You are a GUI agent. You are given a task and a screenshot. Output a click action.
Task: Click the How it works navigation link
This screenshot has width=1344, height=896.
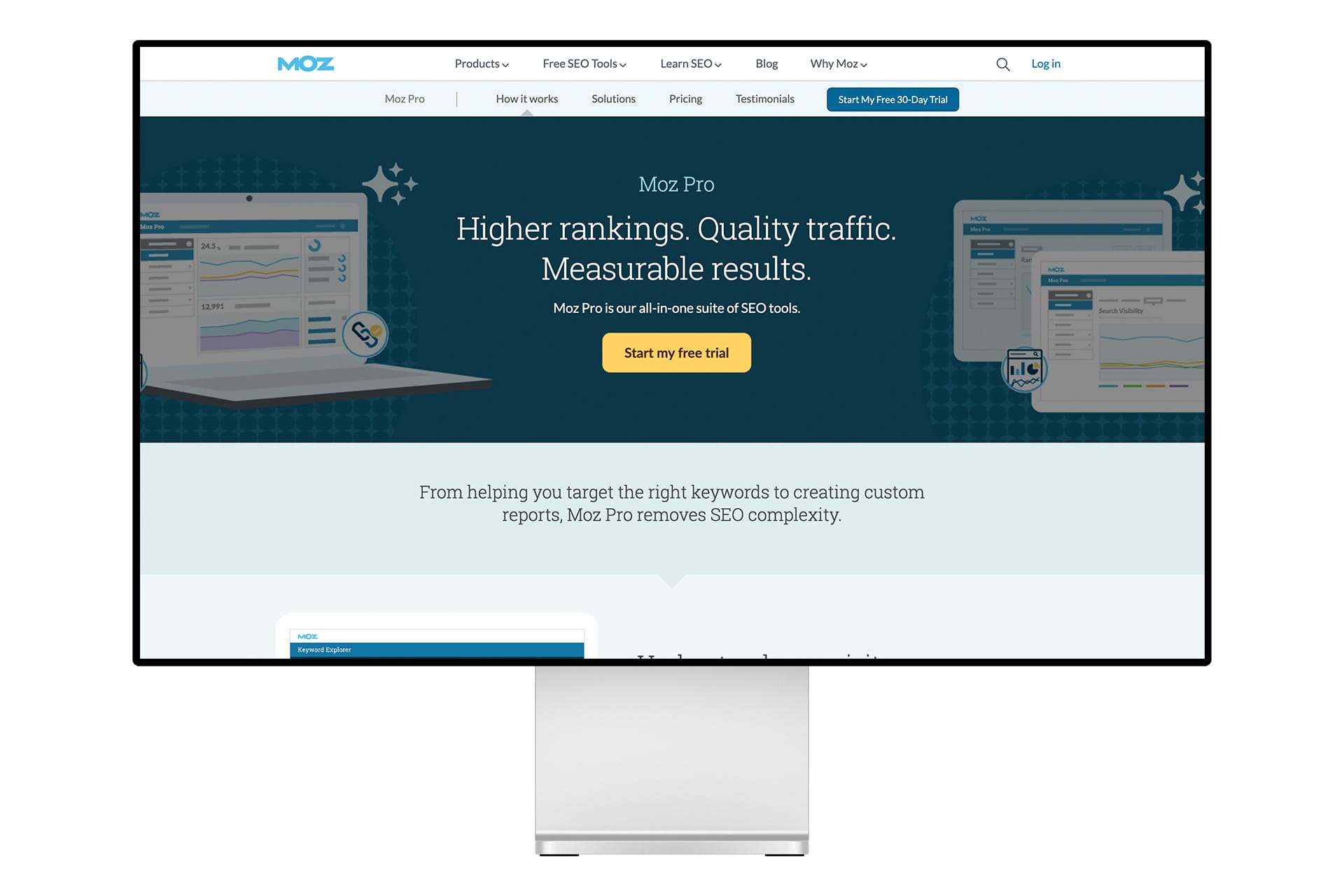coord(526,98)
